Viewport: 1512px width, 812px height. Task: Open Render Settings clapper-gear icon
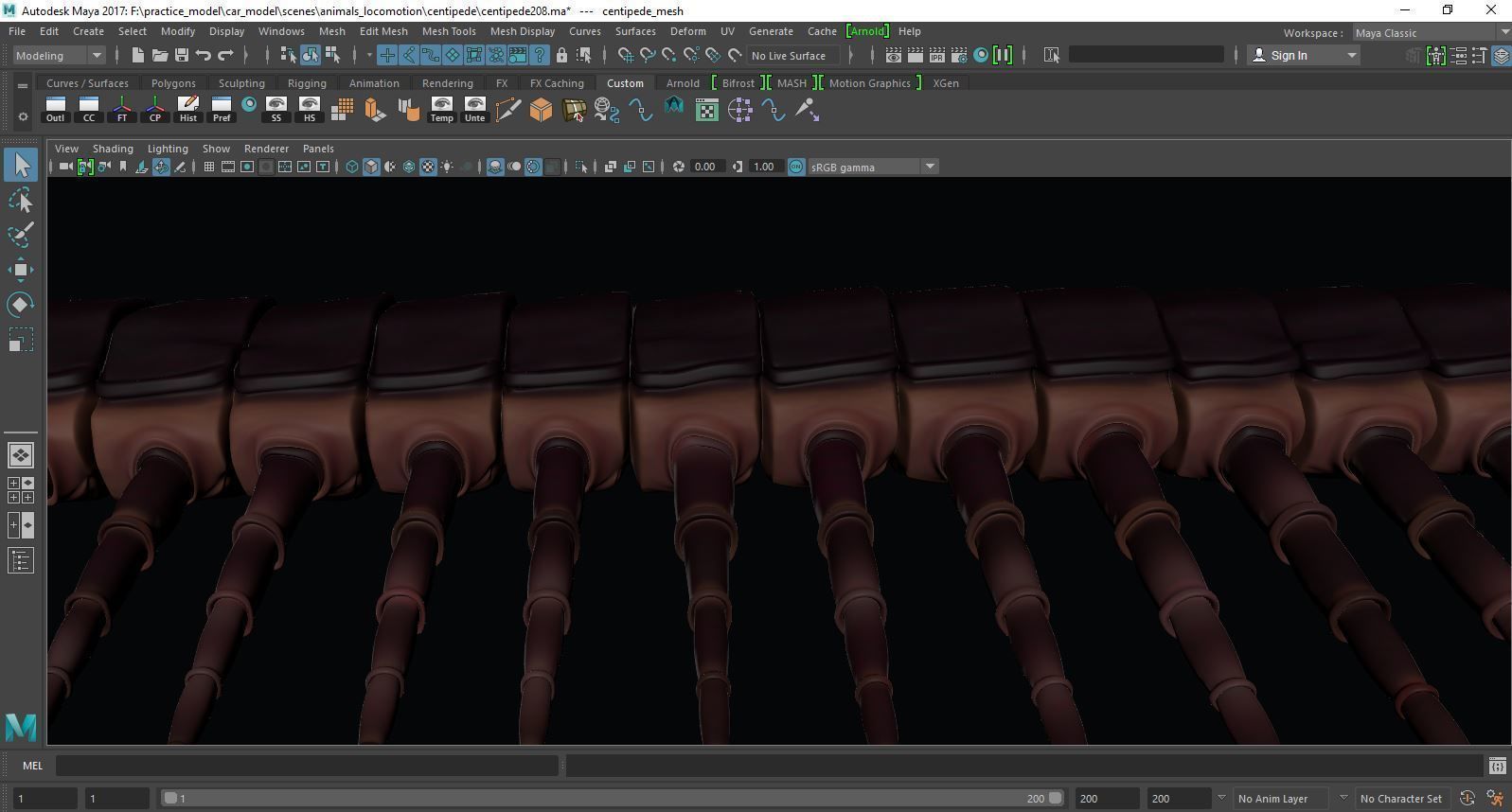click(x=959, y=55)
